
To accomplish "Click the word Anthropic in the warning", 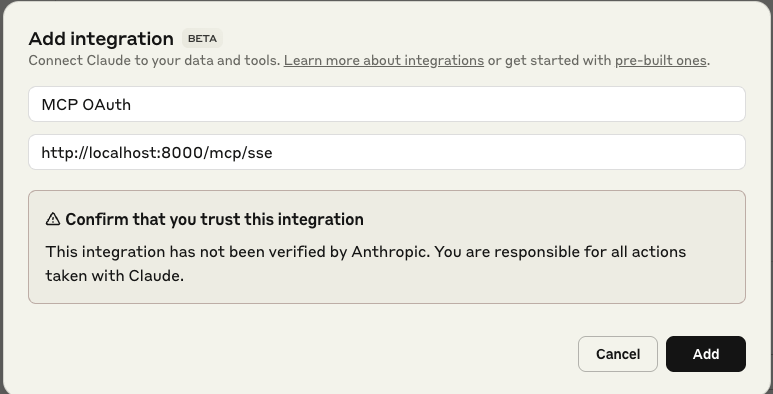I will pos(390,252).
